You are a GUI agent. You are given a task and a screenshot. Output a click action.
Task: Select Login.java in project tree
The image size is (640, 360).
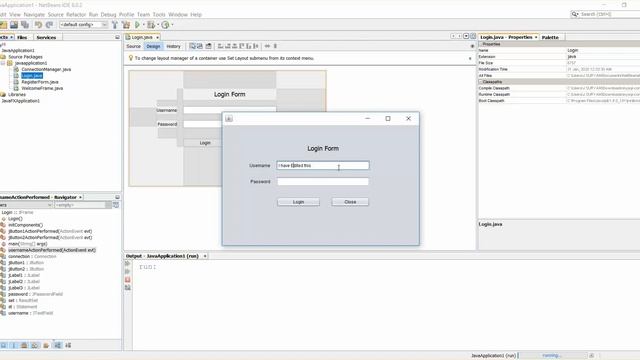tap(32, 76)
